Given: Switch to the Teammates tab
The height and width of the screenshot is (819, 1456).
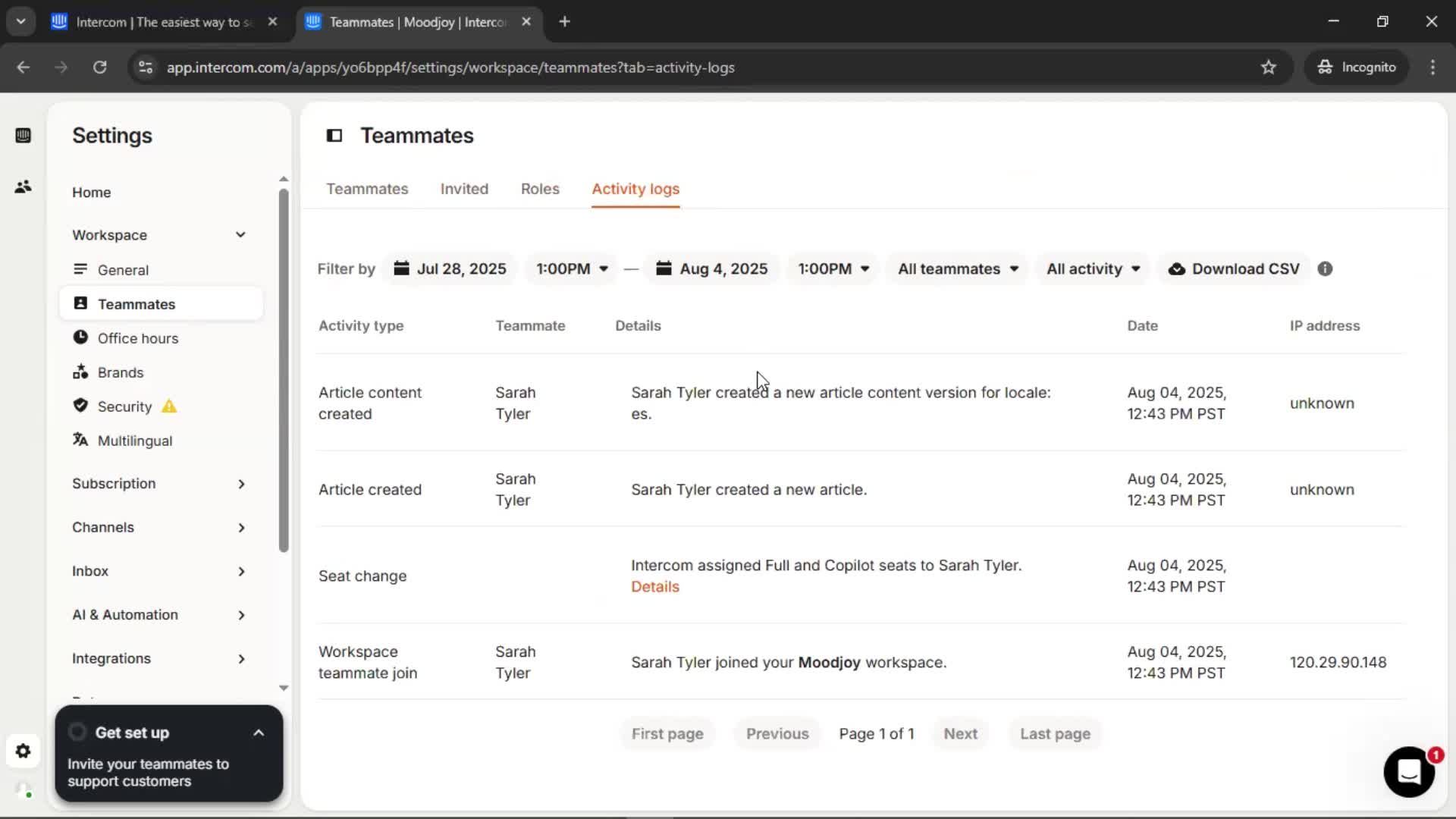Looking at the screenshot, I should pyautogui.click(x=367, y=189).
